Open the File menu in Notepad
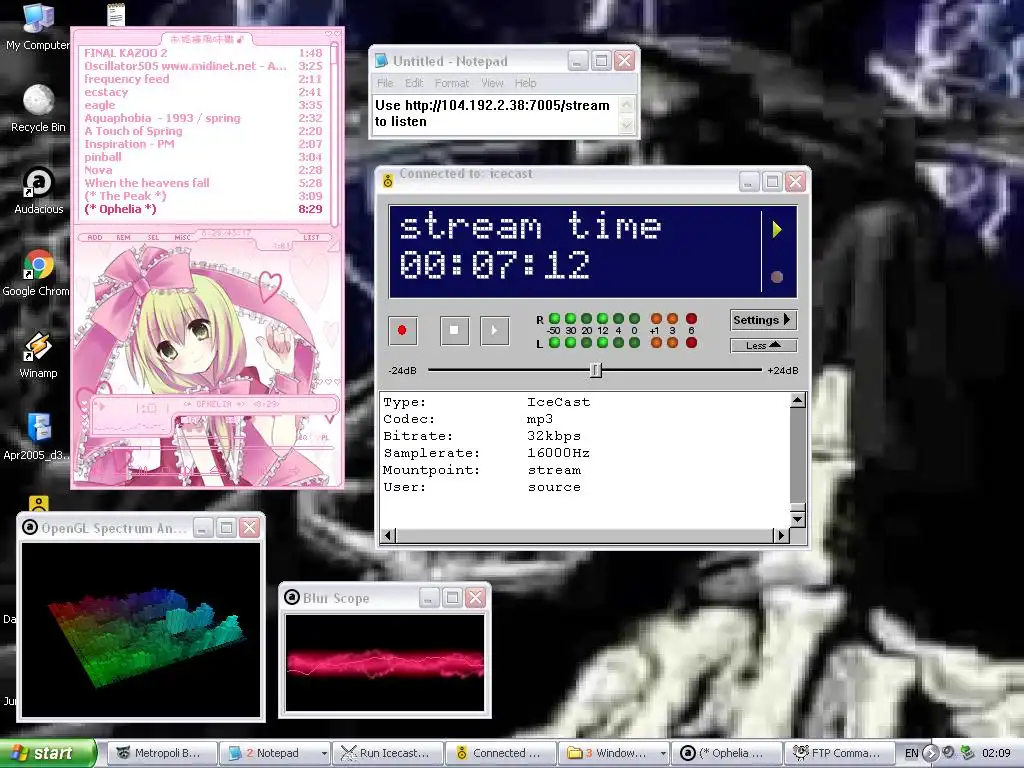Viewport: 1024px width, 768px height. pyautogui.click(x=385, y=83)
